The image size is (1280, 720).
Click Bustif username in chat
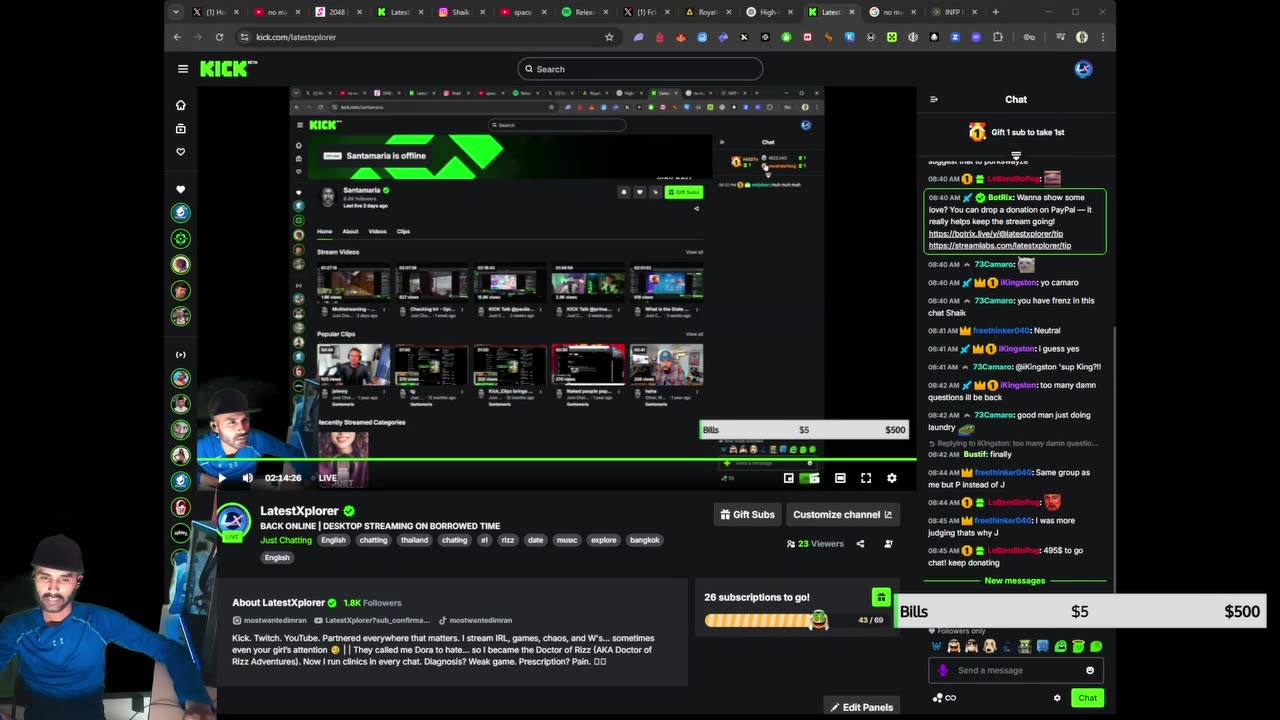975,455
